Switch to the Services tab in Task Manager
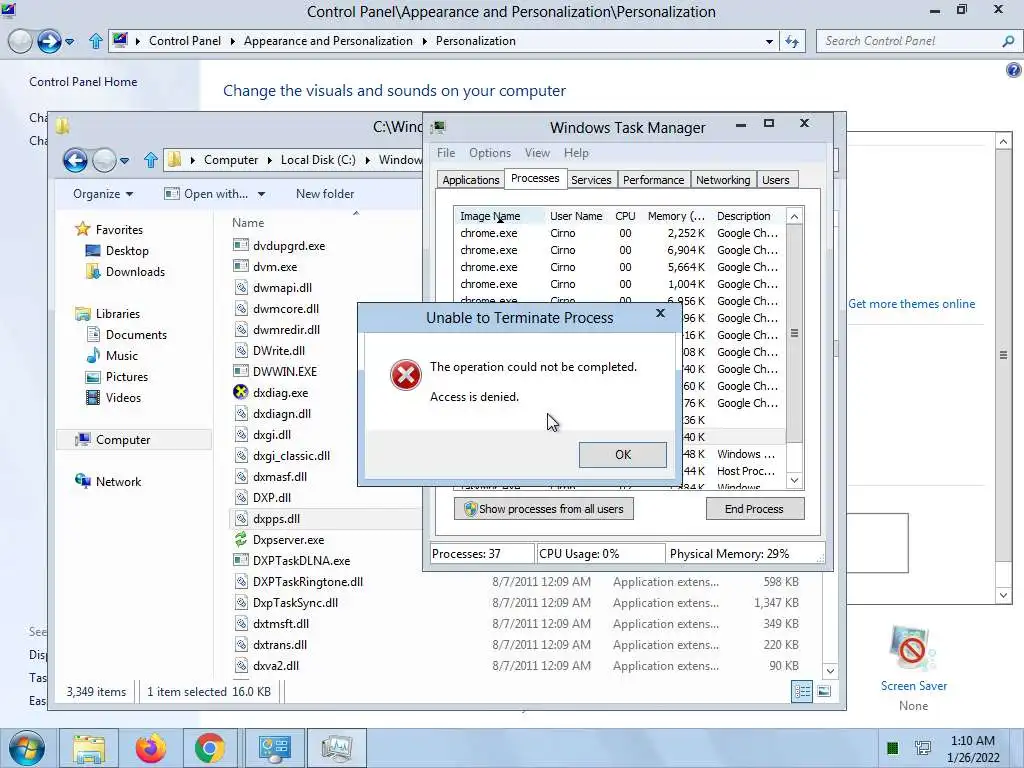The image size is (1024, 768). tap(591, 180)
